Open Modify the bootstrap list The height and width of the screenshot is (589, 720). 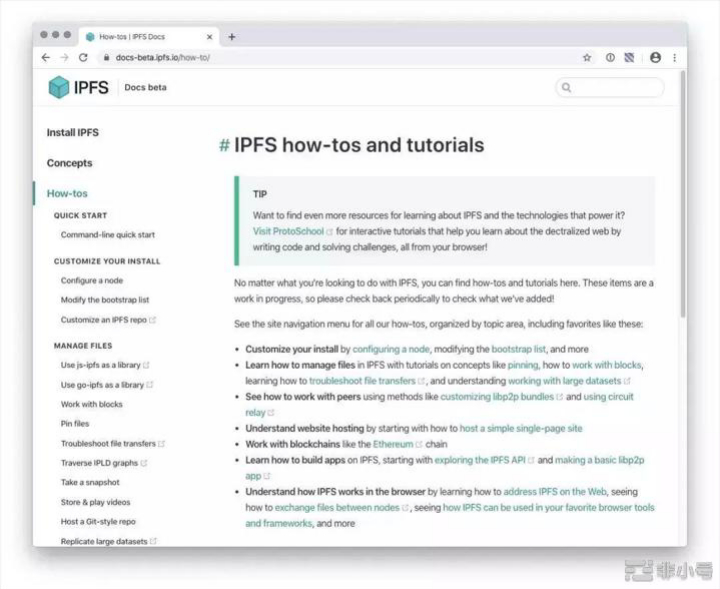105,300
